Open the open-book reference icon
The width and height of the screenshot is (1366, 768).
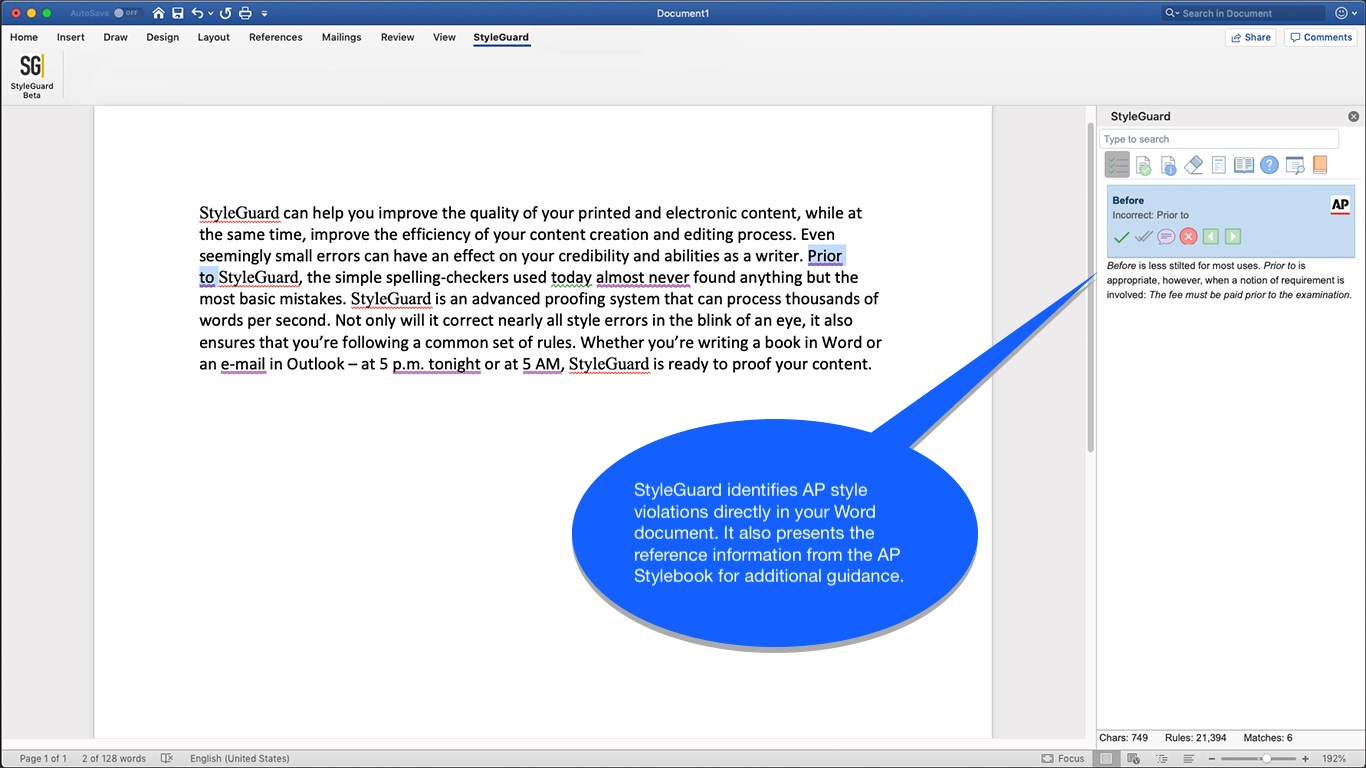(1244, 165)
